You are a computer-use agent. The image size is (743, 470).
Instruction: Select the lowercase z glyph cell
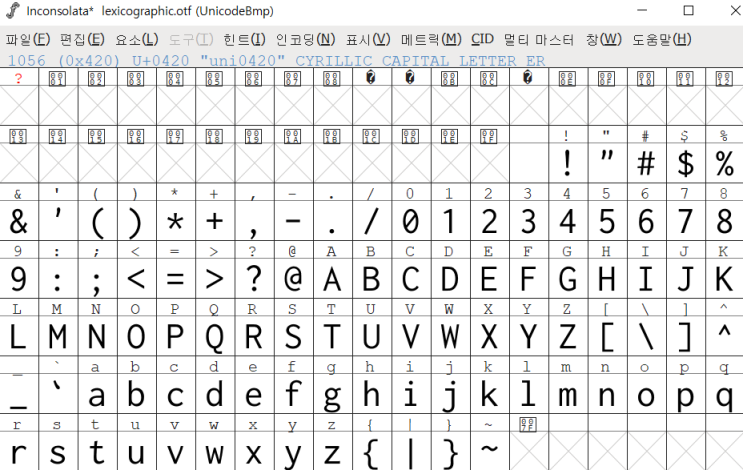333,451
